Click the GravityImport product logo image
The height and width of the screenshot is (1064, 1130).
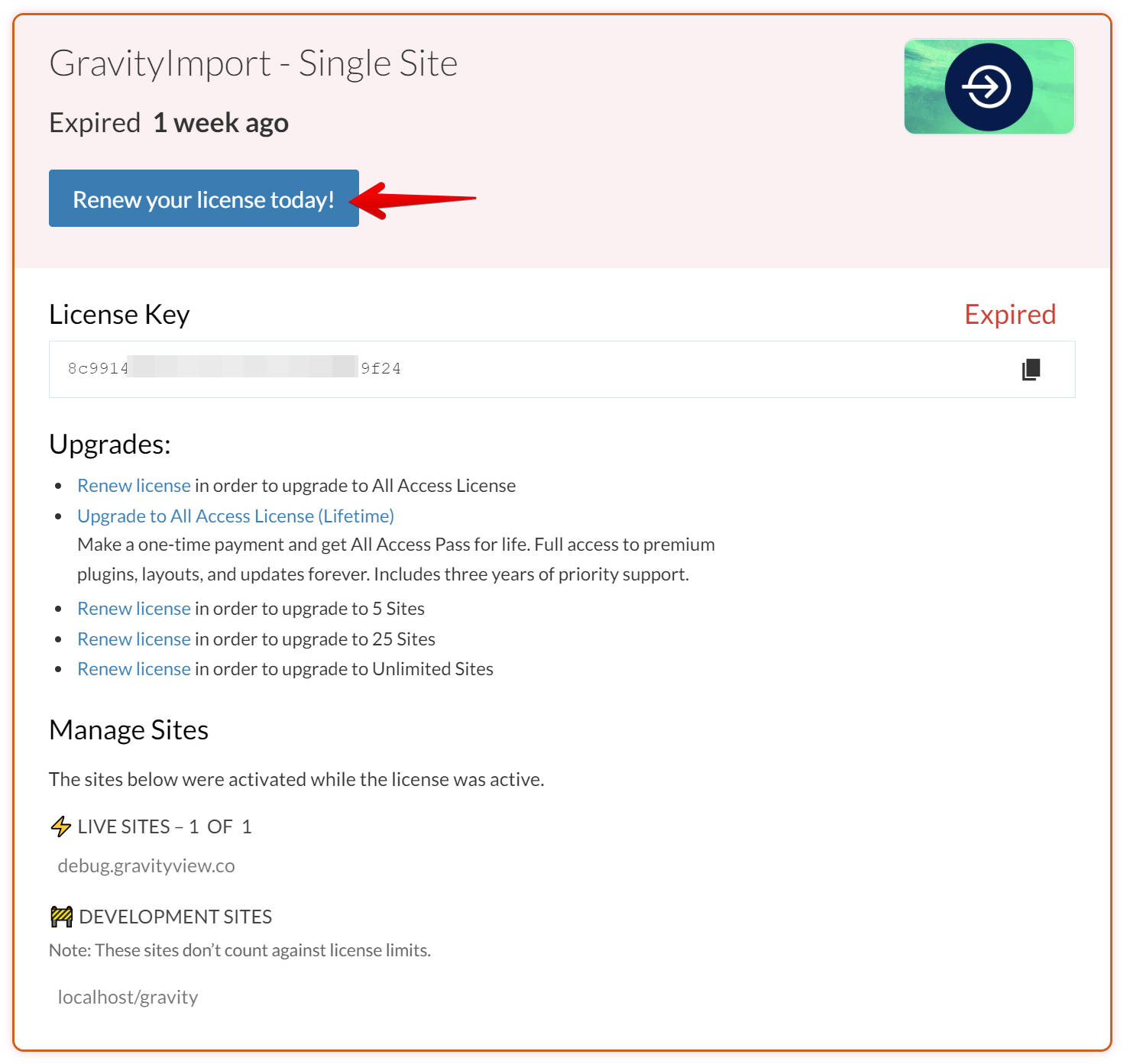989,87
